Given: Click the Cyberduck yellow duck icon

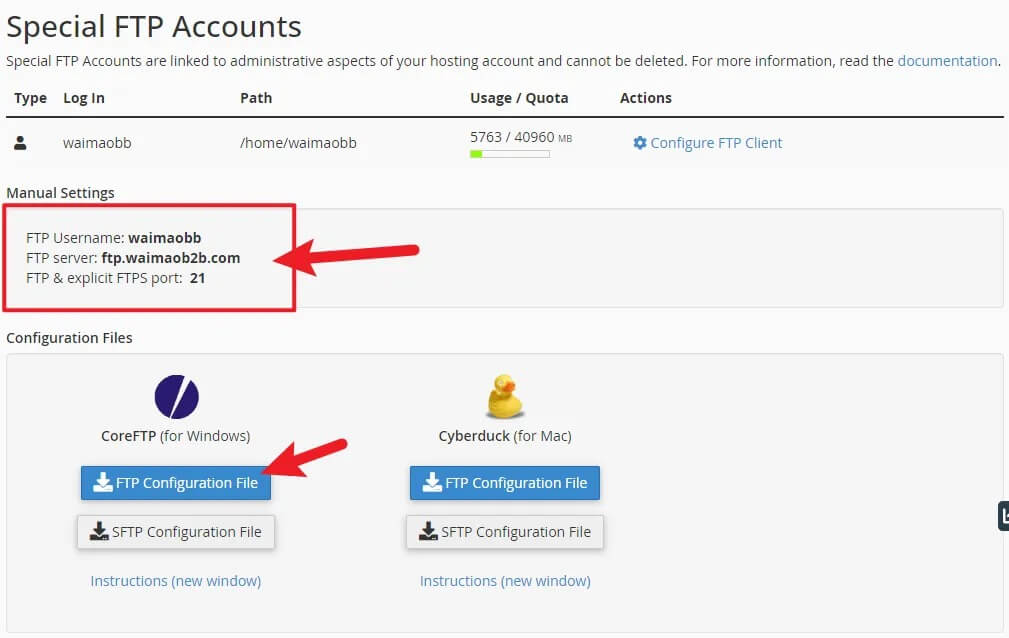Looking at the screenshot, I should coord(504,396).
